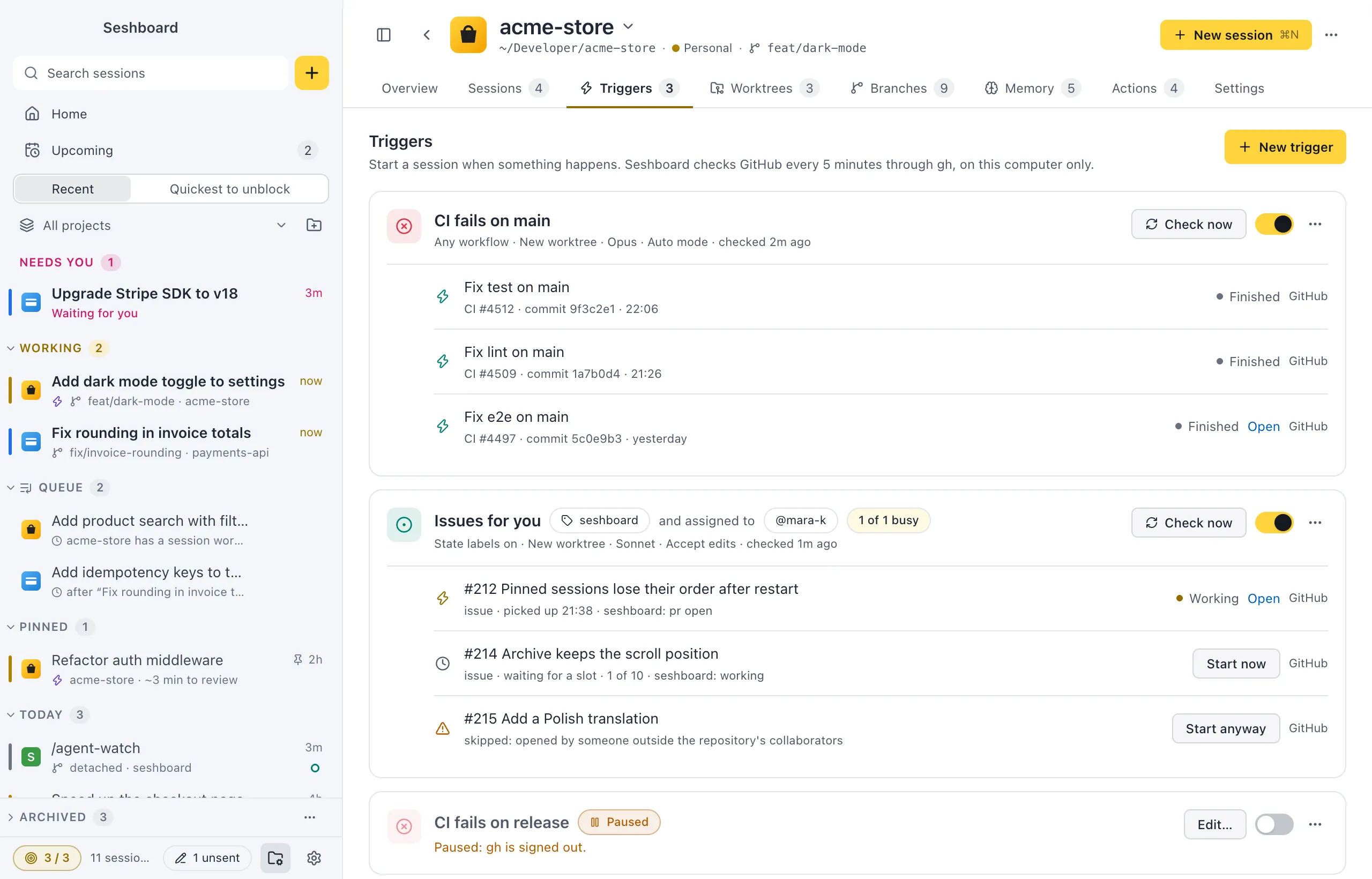Viewport: 1372px width, 879px height.
Task: Expand the Archived section
Action: [x=10, y=817]
